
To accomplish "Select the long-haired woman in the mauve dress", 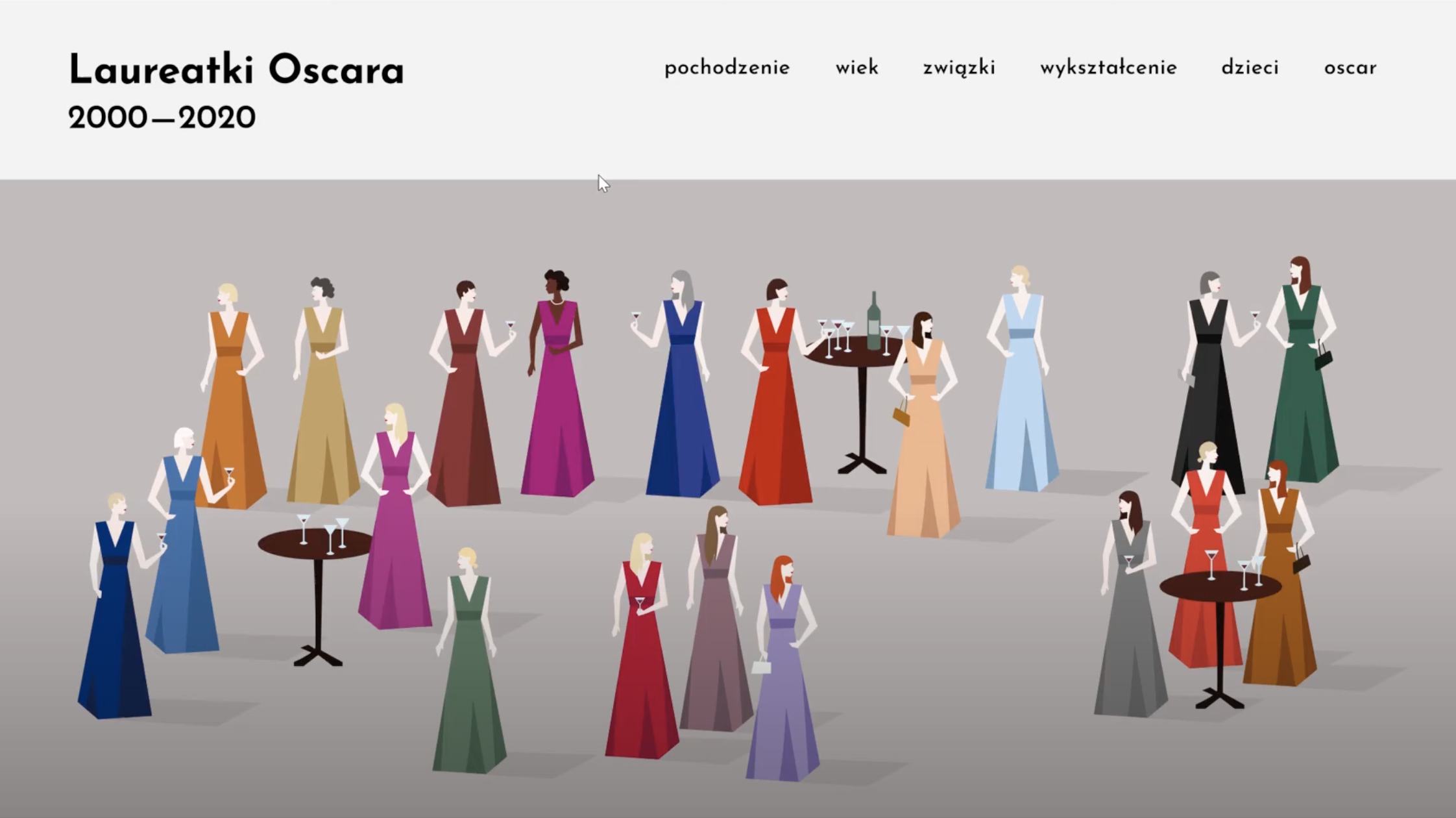I will [x=716, y=619].
